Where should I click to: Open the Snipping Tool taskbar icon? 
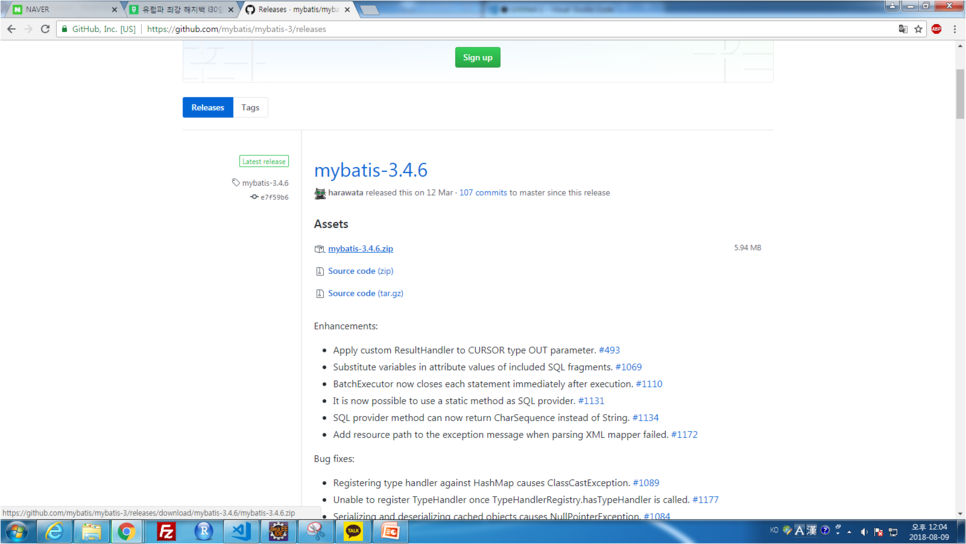coord(315,531)
